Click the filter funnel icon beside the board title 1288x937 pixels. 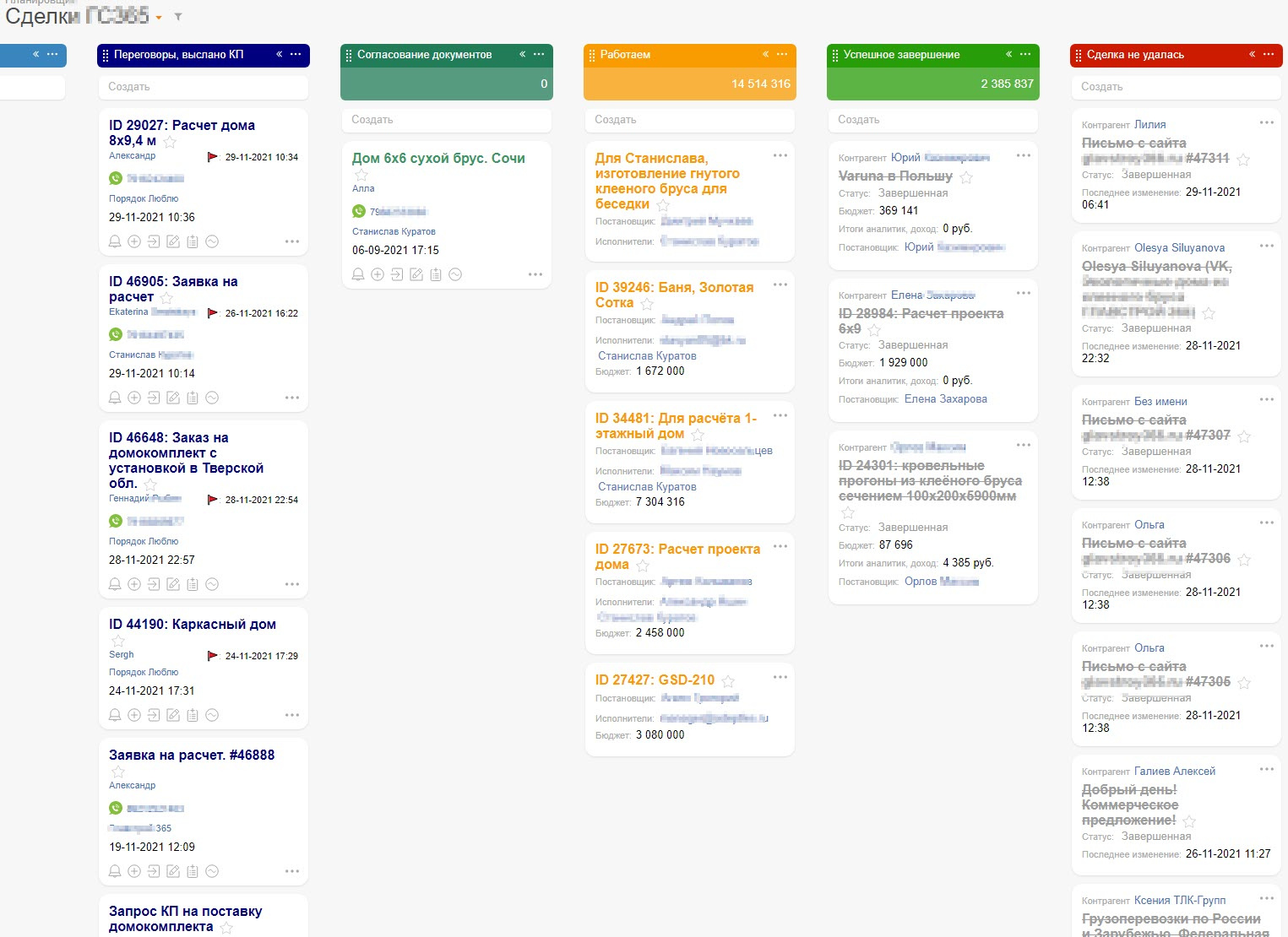[x=178, y=17]
